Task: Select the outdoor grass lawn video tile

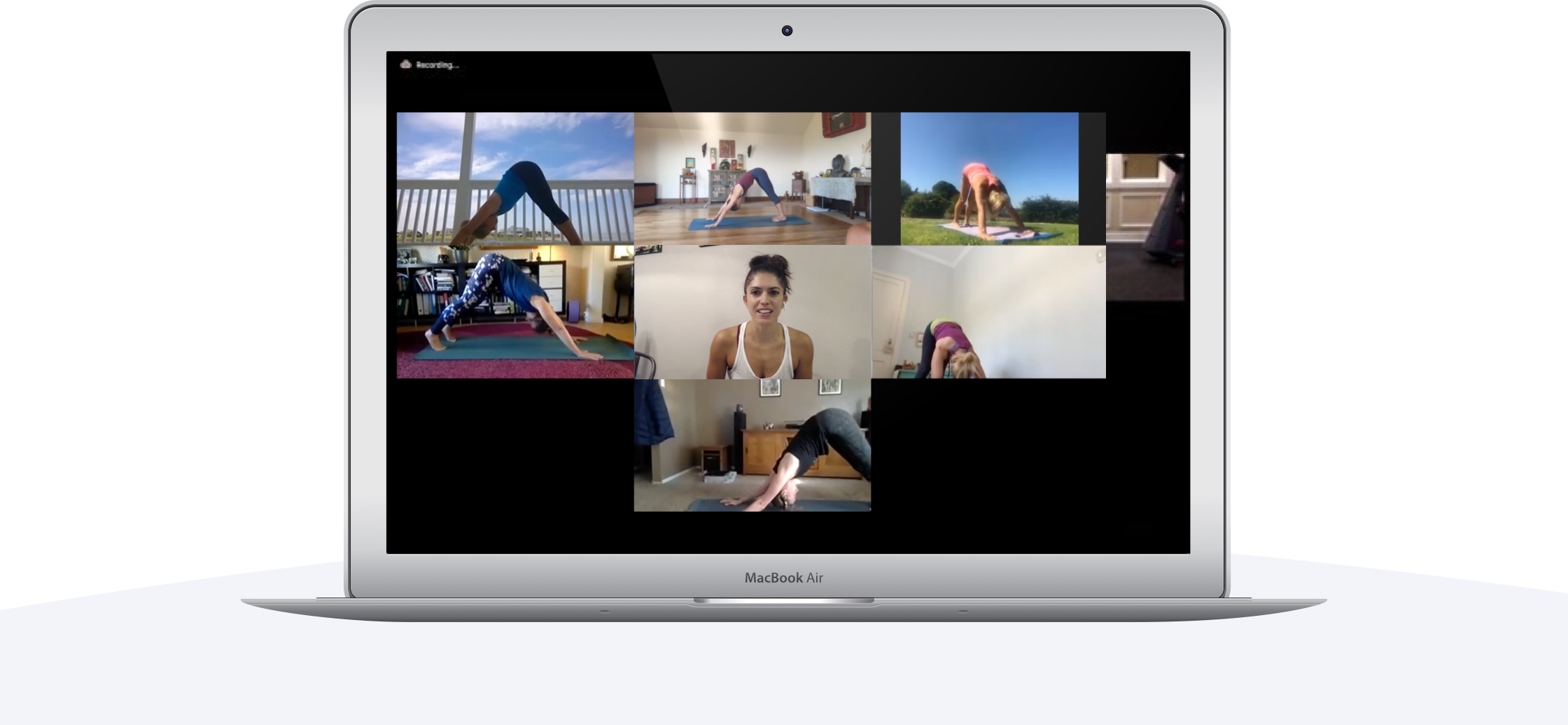Action: 989,178
